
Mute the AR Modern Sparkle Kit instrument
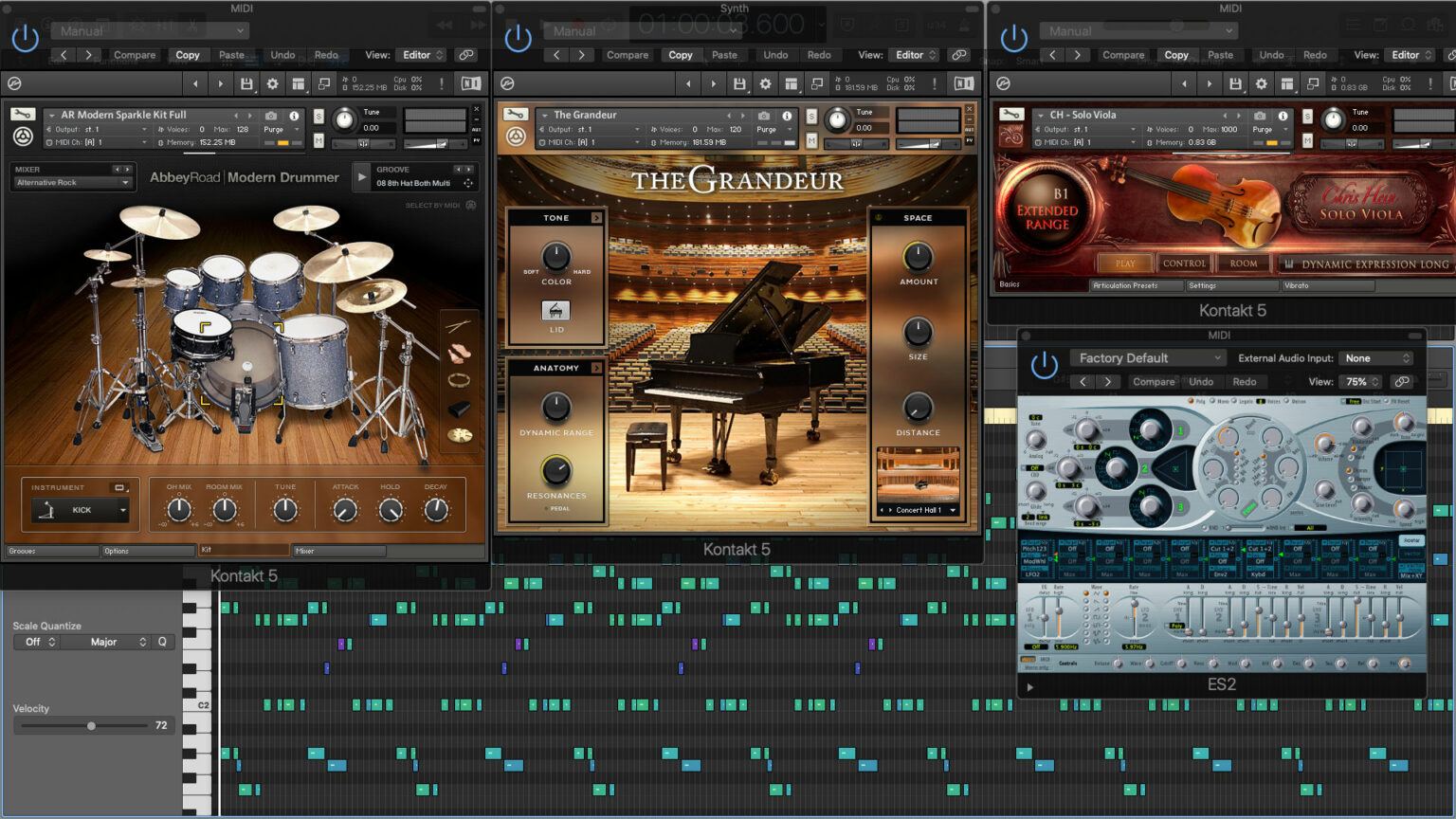(x=318, y=140)
